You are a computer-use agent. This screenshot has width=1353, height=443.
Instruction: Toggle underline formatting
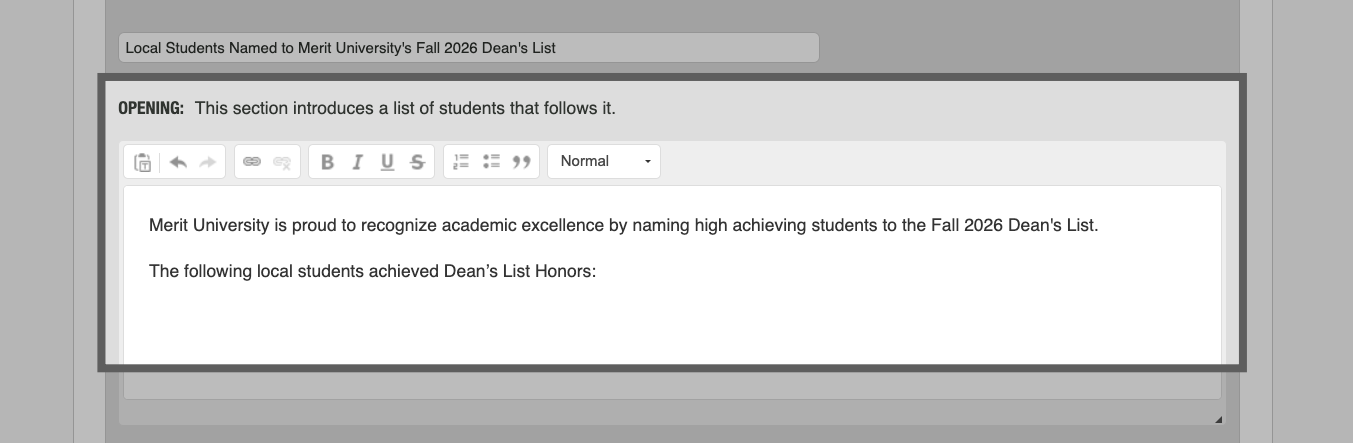click(387, 162)
